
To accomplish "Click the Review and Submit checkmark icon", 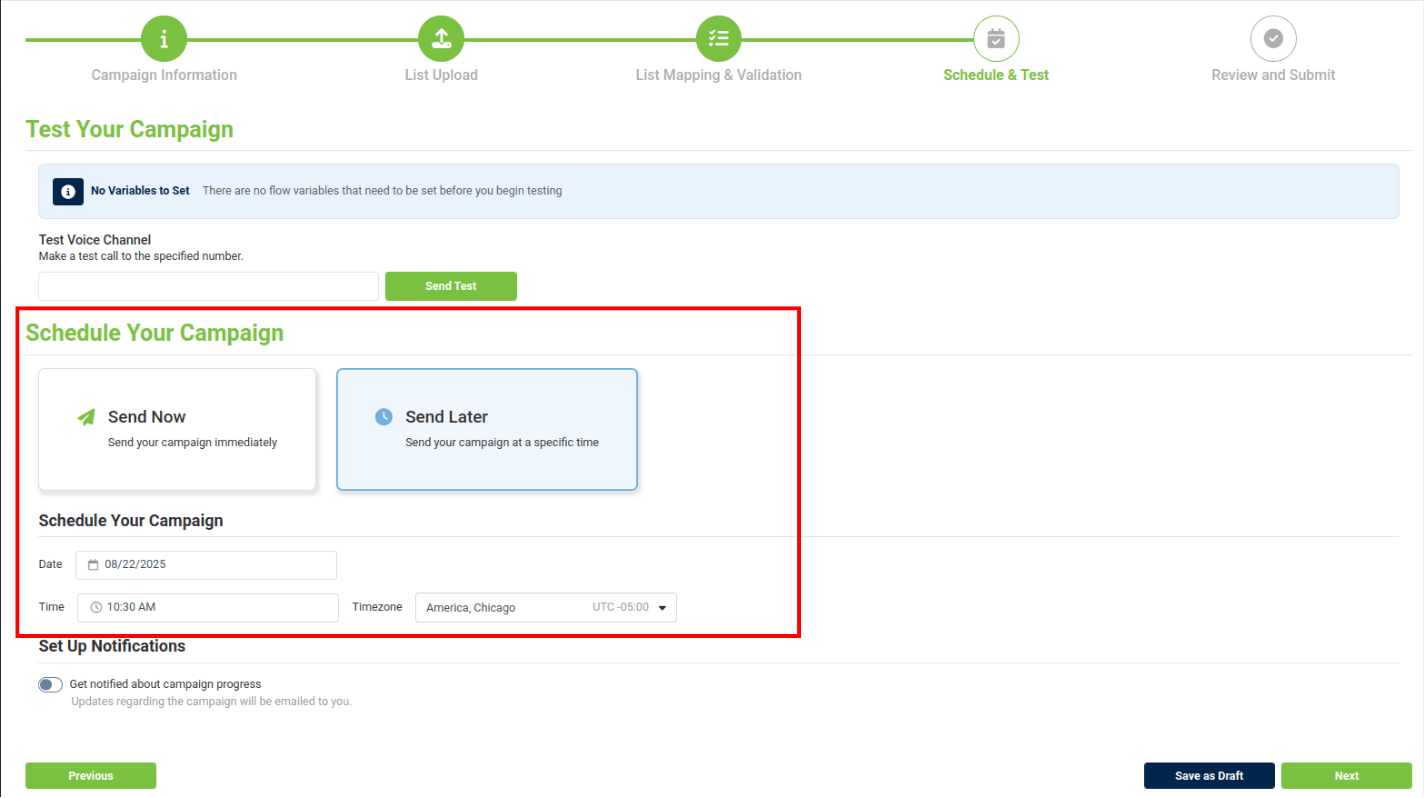I will pos(1273,39).
